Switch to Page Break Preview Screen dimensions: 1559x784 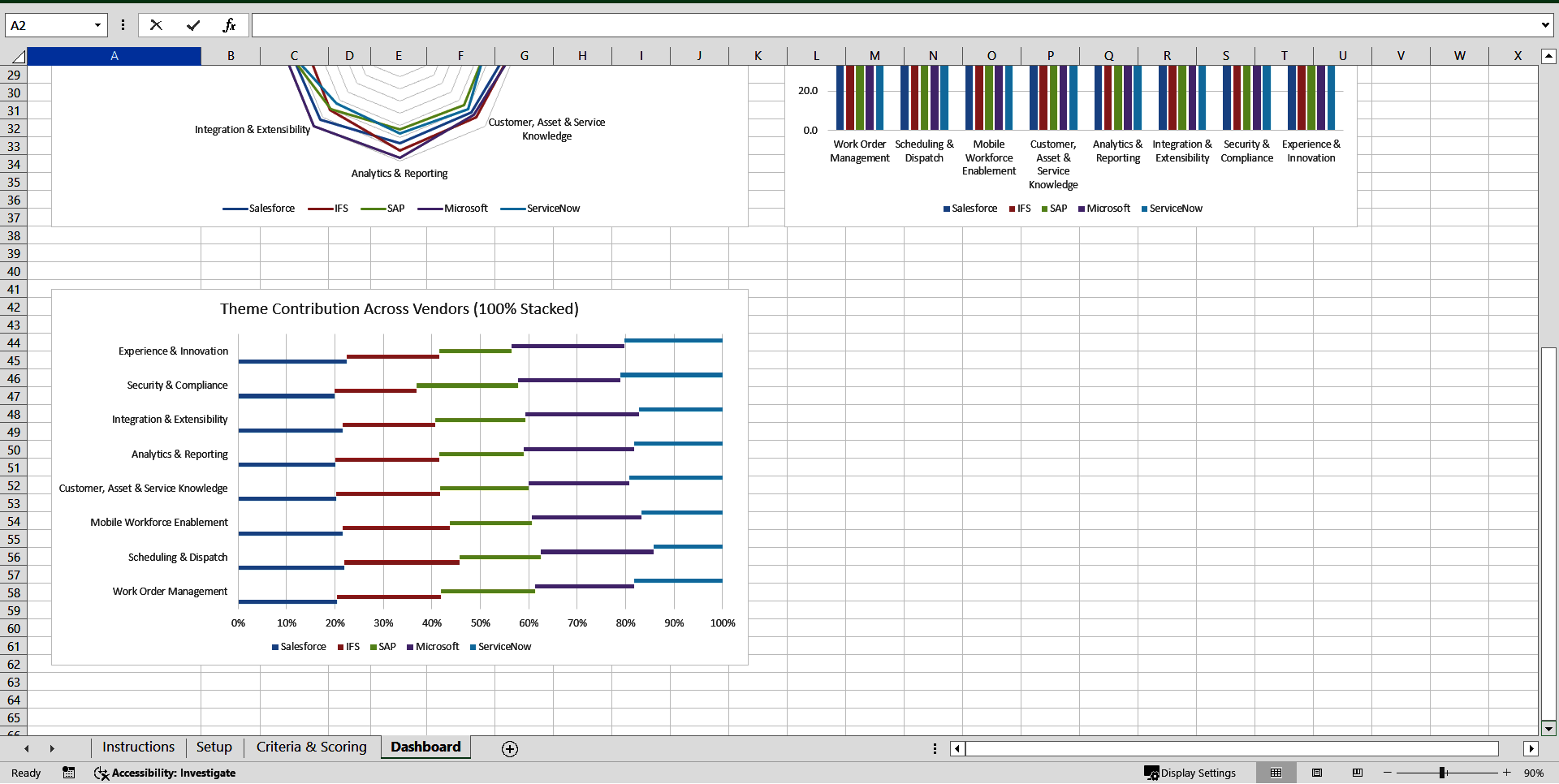[x=1358, y=773]
